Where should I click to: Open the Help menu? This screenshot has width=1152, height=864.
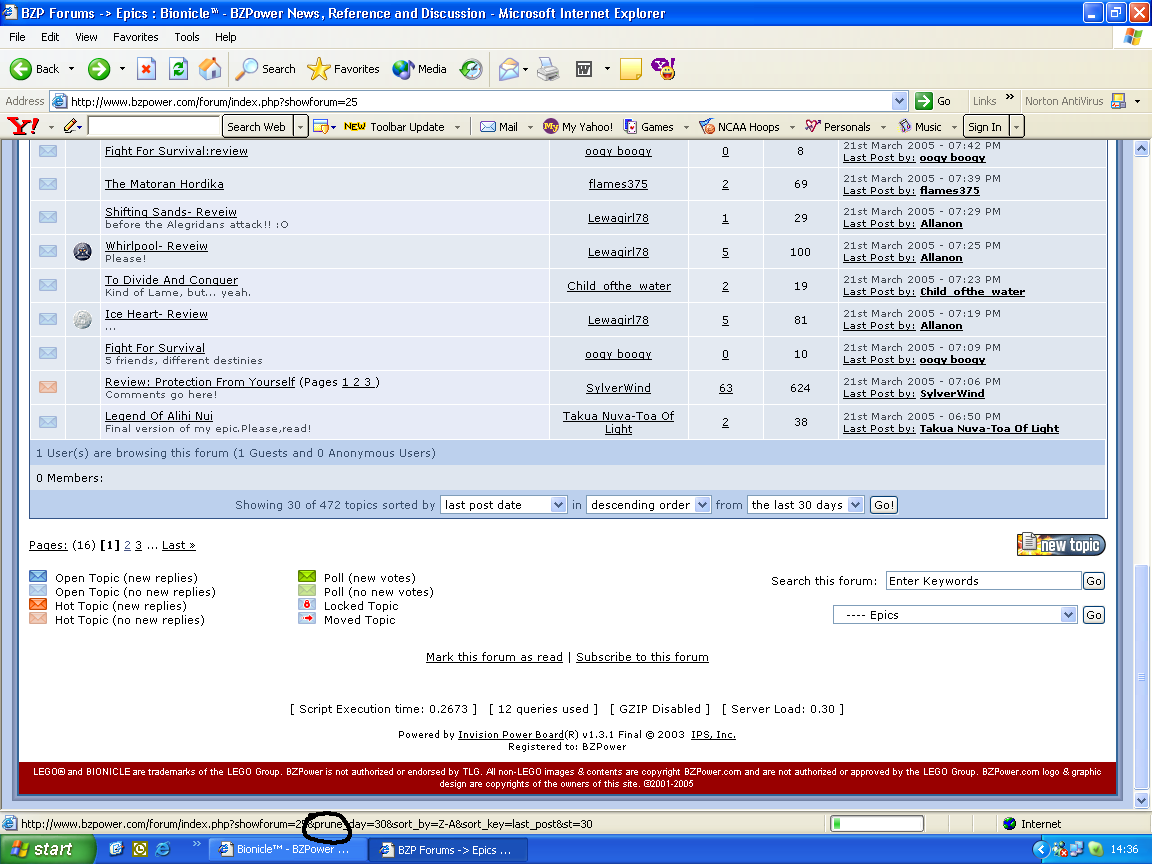pos(226,37)
